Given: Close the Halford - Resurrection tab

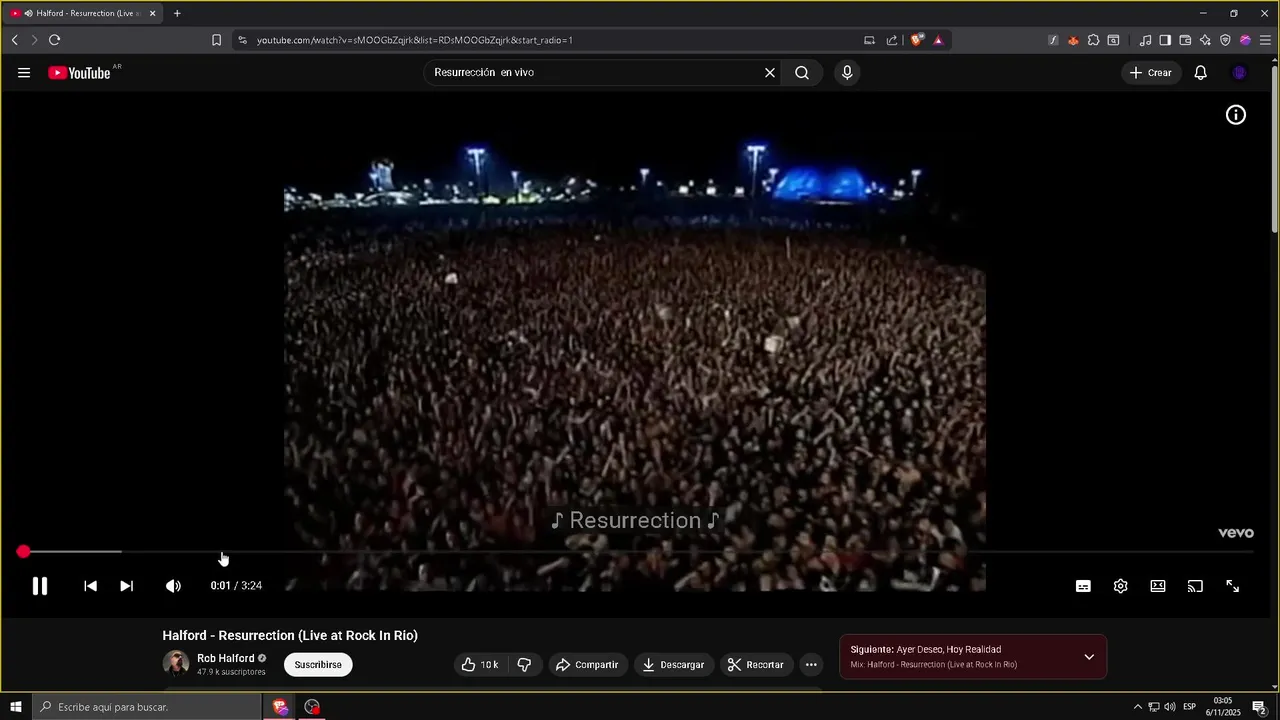Looking at the screenshot, I should click(x=153, y=14).
